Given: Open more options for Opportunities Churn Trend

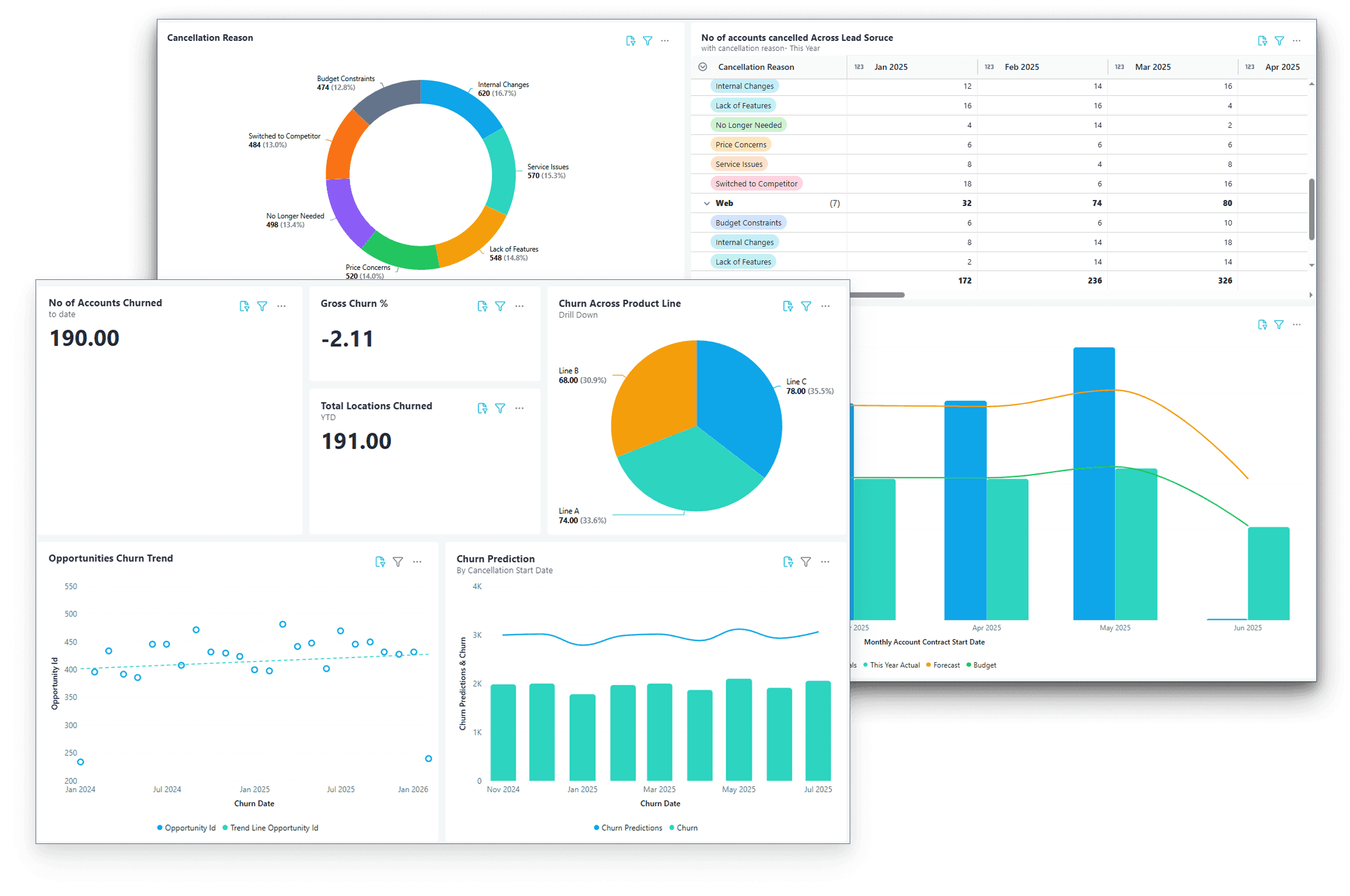Looking at the screenshot, I should click(417, 562).
